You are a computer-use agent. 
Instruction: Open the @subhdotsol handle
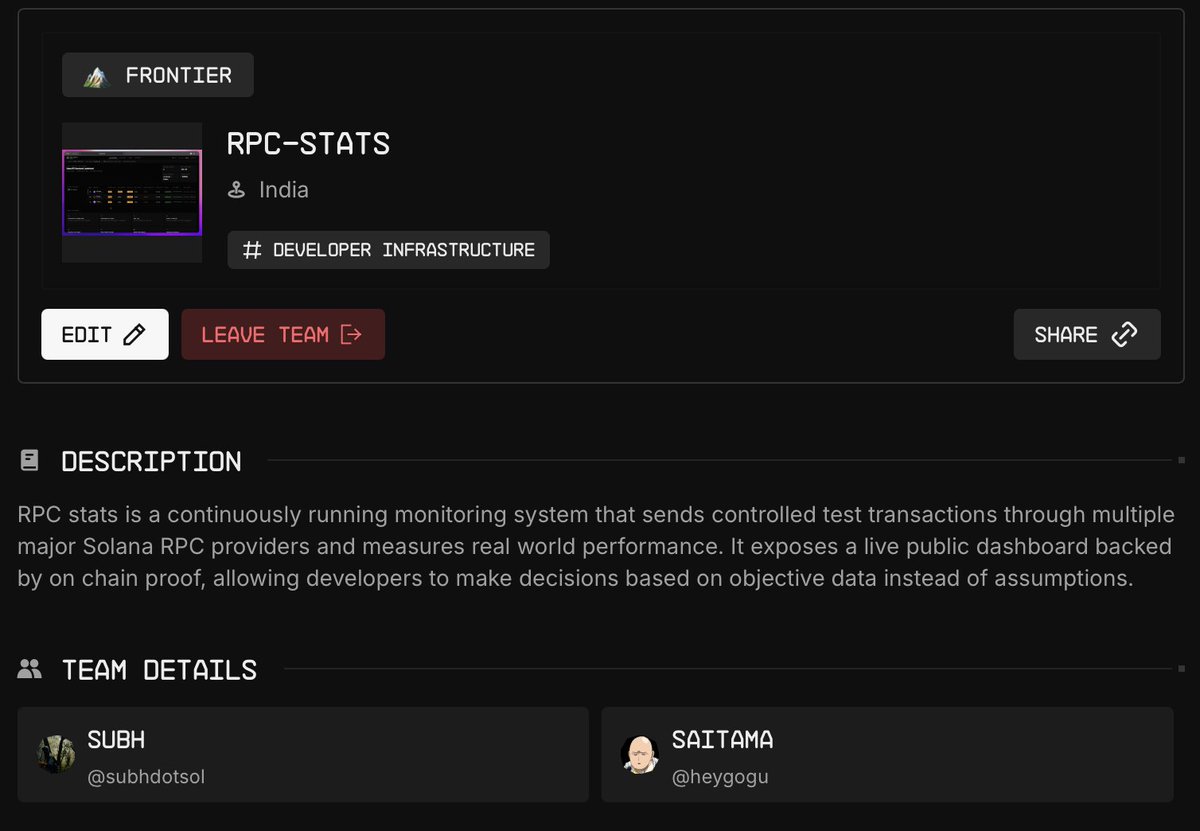146,777
